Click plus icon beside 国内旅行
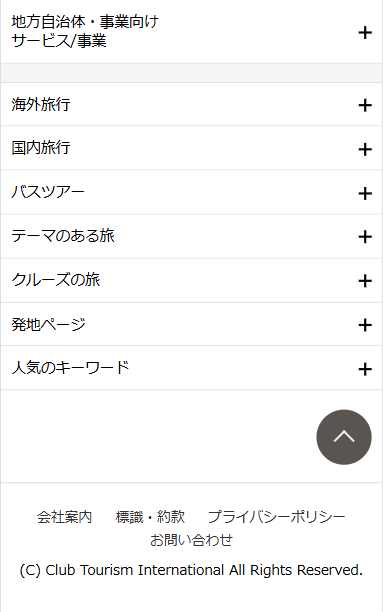 tap(365, 149)
